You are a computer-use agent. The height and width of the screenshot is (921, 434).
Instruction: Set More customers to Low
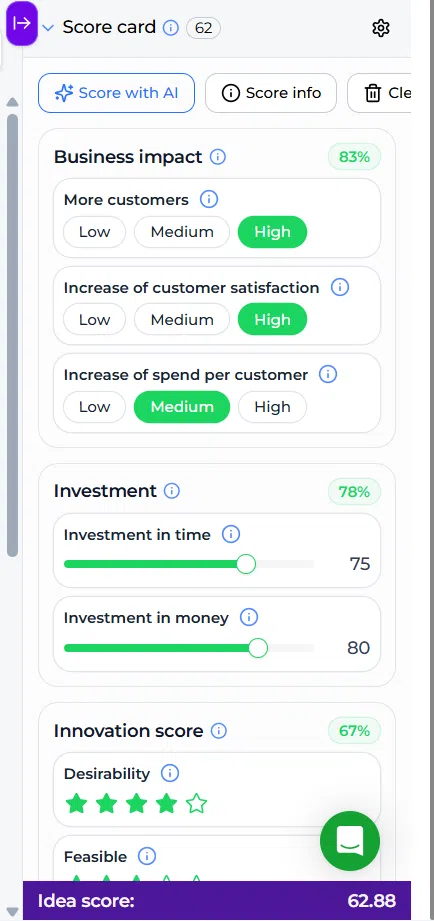pyautogui.click(x=95, y=232)
